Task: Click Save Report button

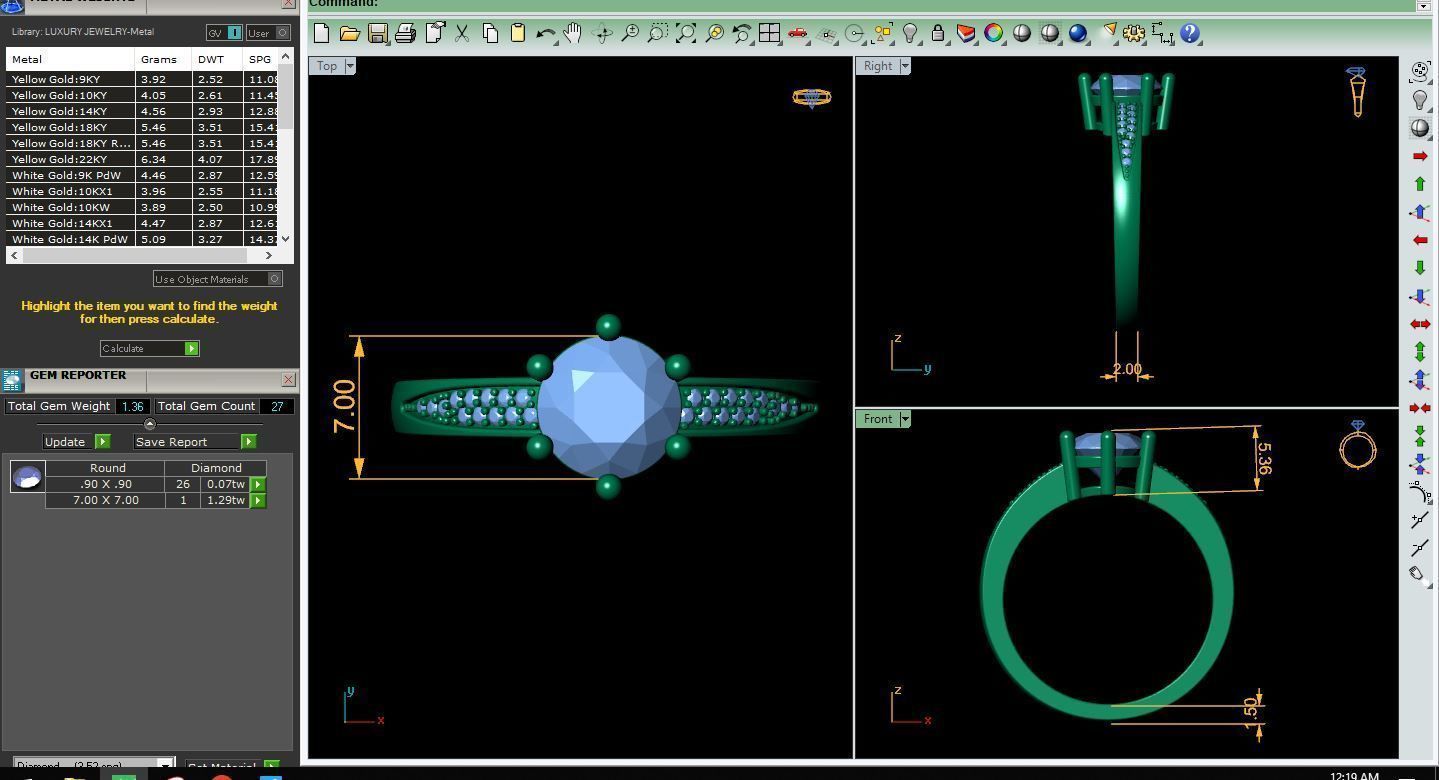Action: click(x=195, y=441)
